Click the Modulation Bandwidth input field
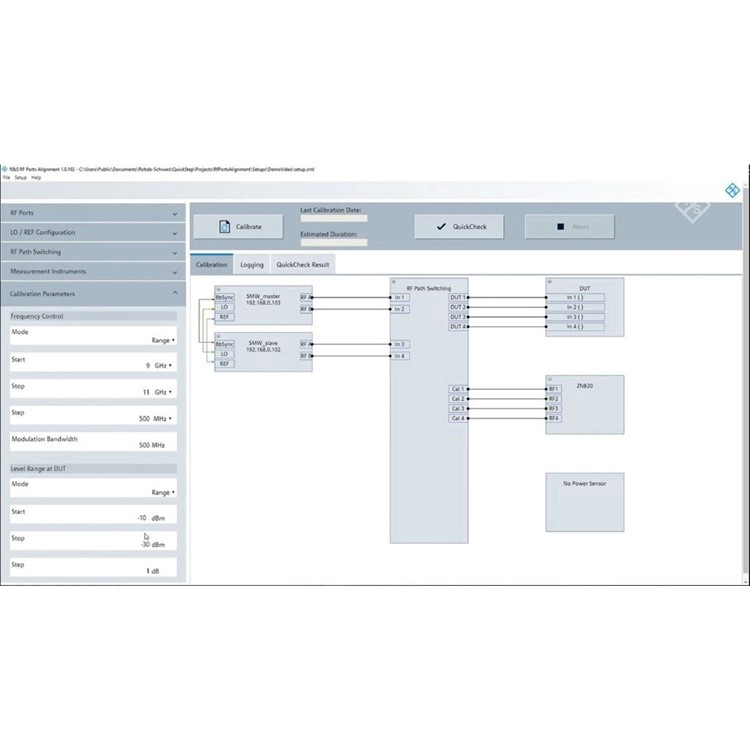Image resolution: width=750 pixels, height=750 pixels. pos(93,442)
